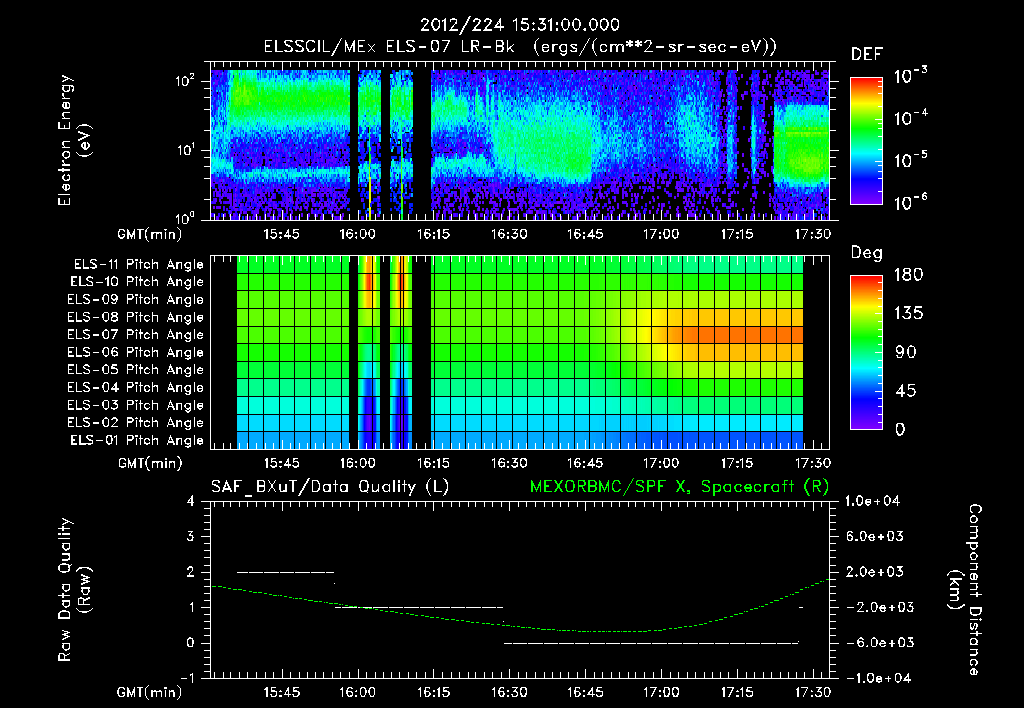This screenshot has height=708, width=1024.
Task: Click the Electron Energy (eV) axis title
Action: [74, 140]
